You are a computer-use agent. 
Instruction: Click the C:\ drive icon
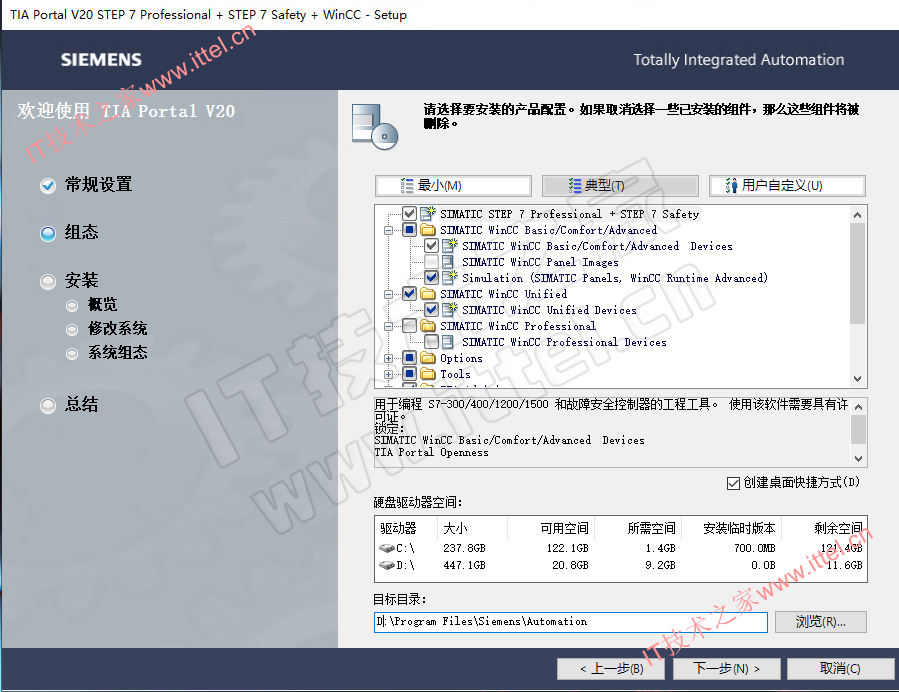coord(386,548)
